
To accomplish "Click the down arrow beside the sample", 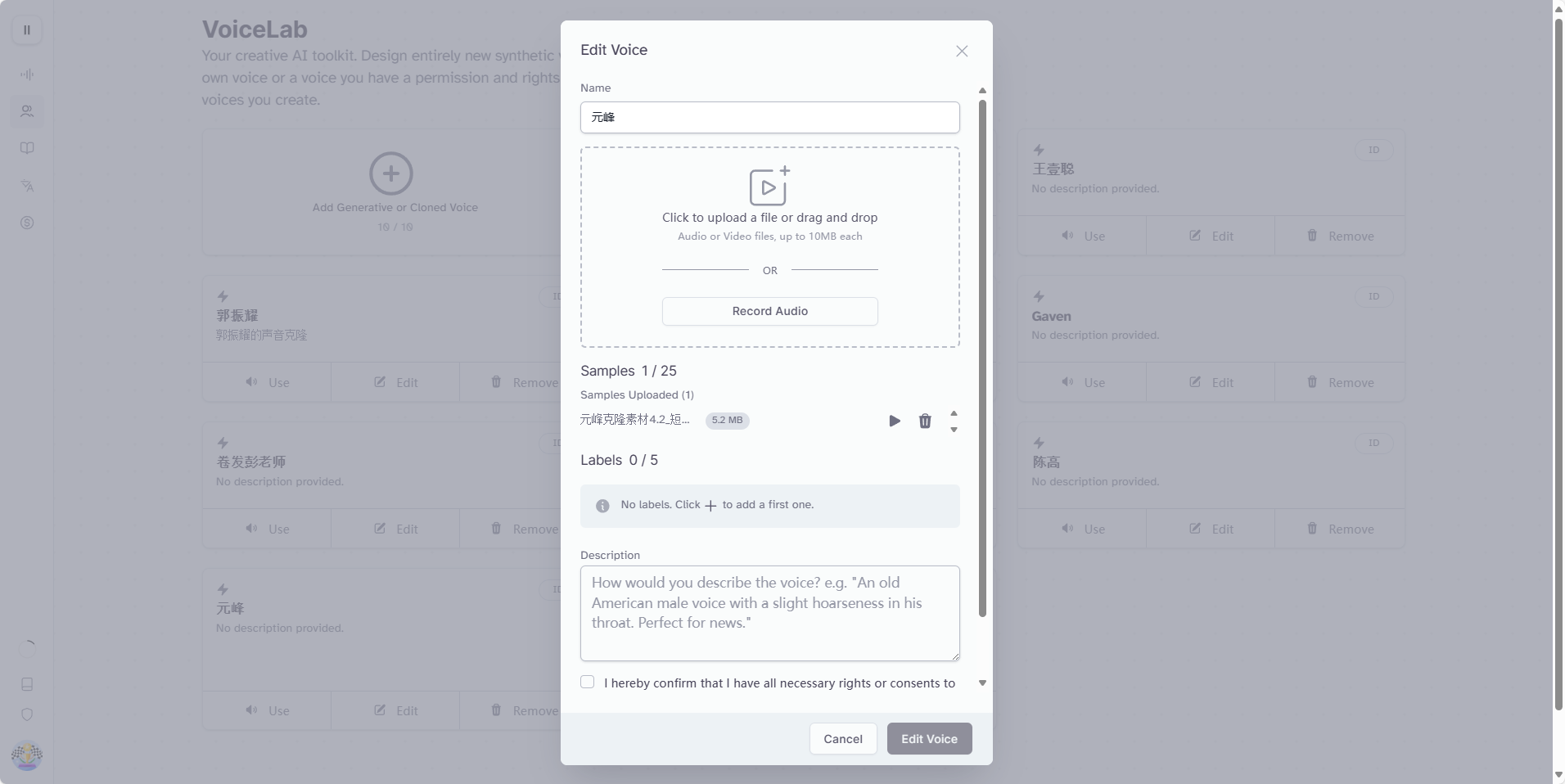I will 954,430.
